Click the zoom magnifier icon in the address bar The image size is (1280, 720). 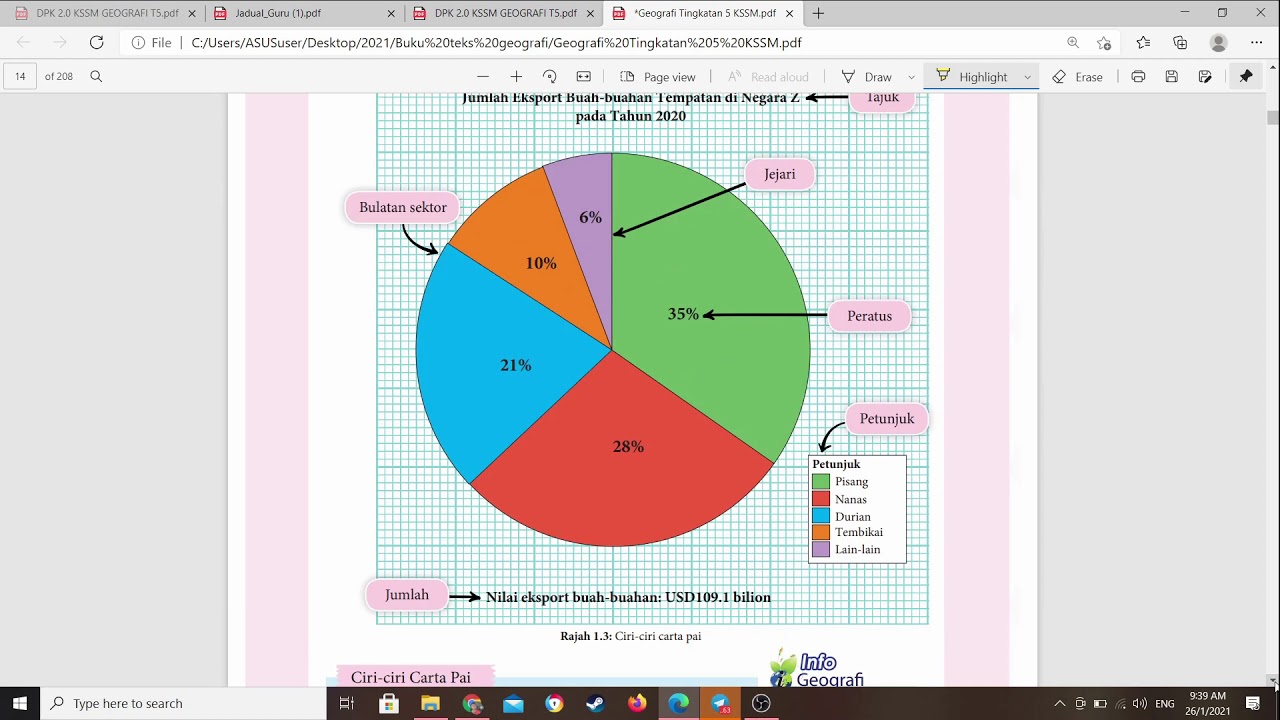pyautogui.click(x=1073, y=43)
